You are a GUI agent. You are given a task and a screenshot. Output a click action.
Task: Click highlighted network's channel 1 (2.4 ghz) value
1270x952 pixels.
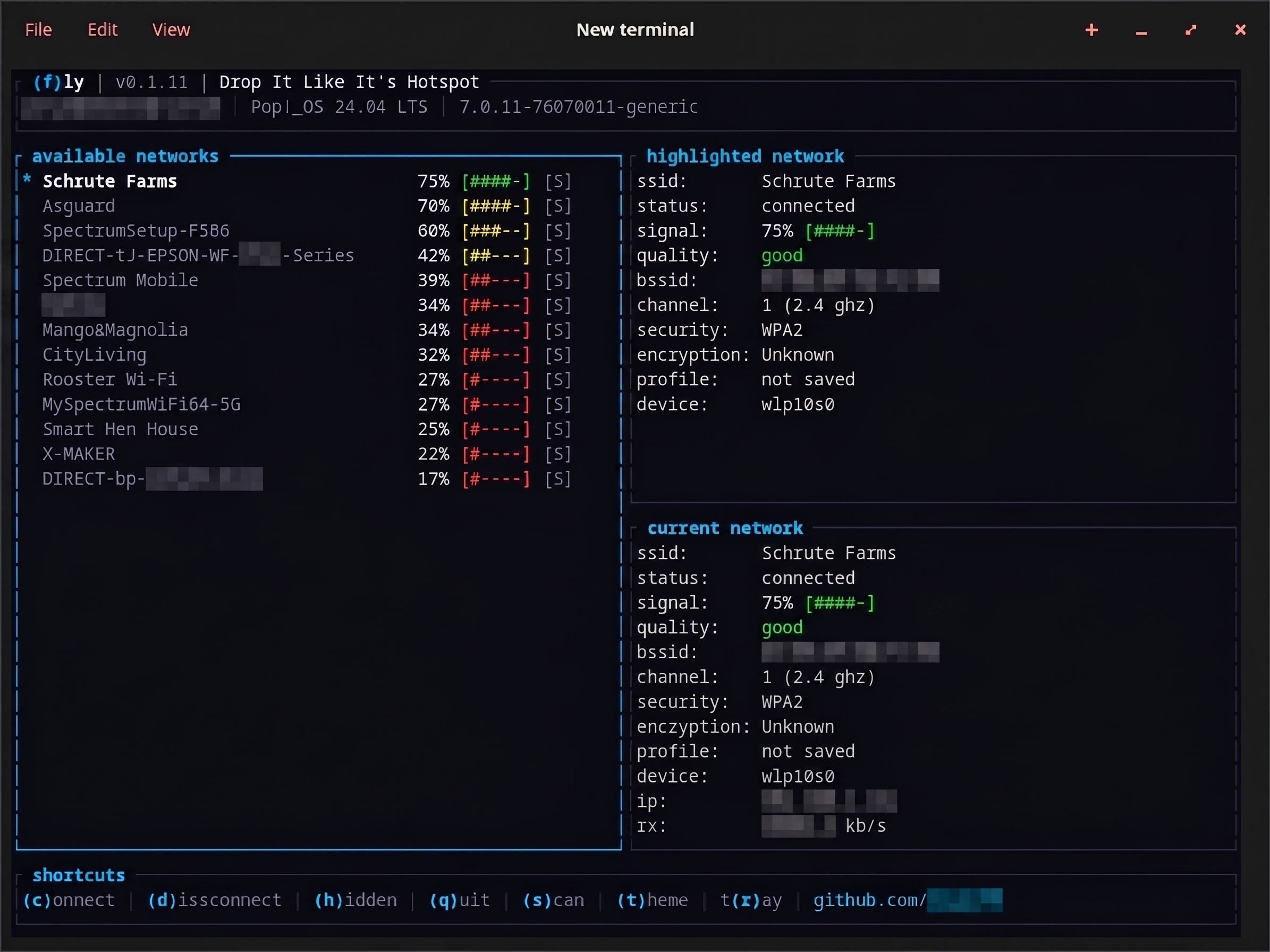(x=818, y=305)
